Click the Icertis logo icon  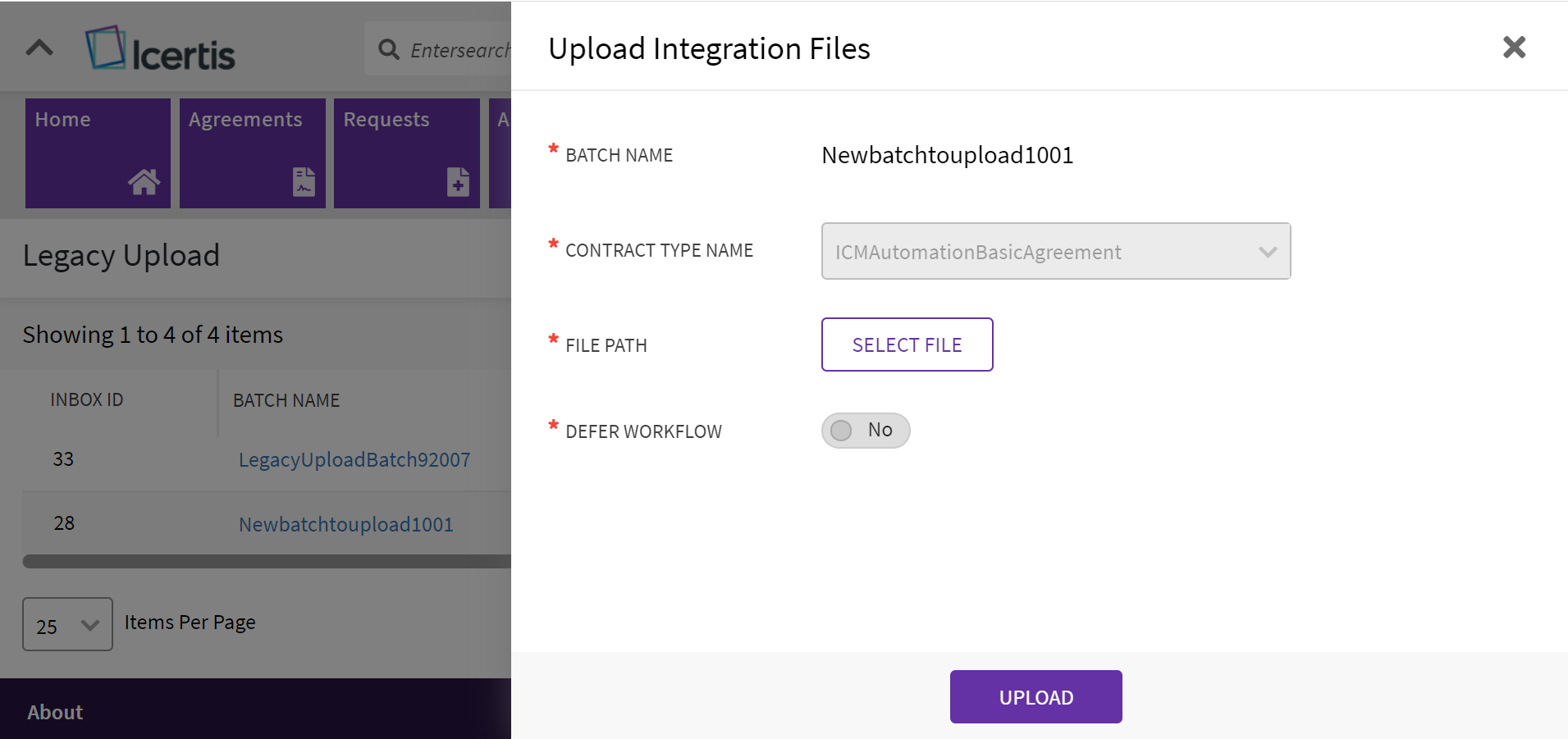pos(106,48)
